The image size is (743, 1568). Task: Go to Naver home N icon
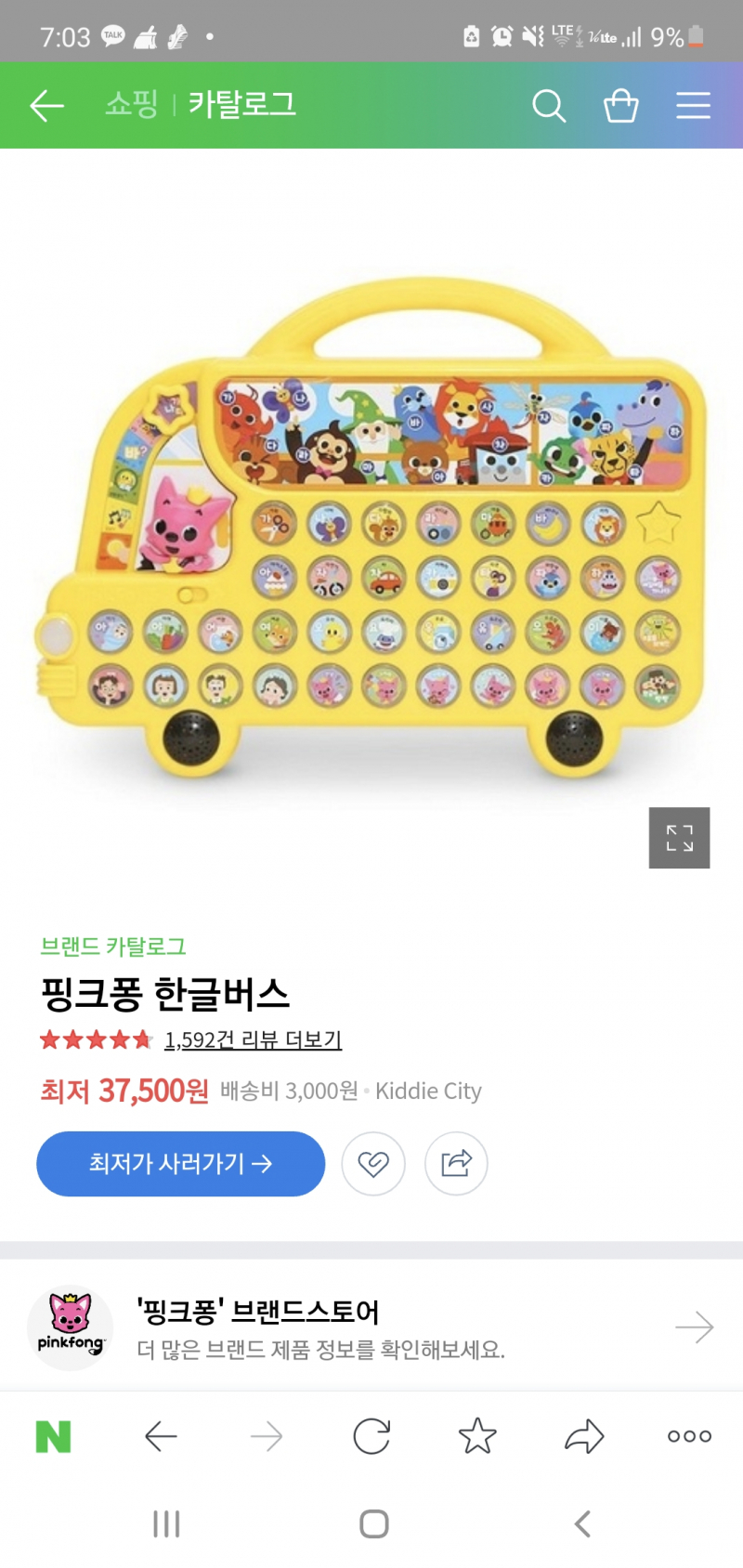[53, 1437]
